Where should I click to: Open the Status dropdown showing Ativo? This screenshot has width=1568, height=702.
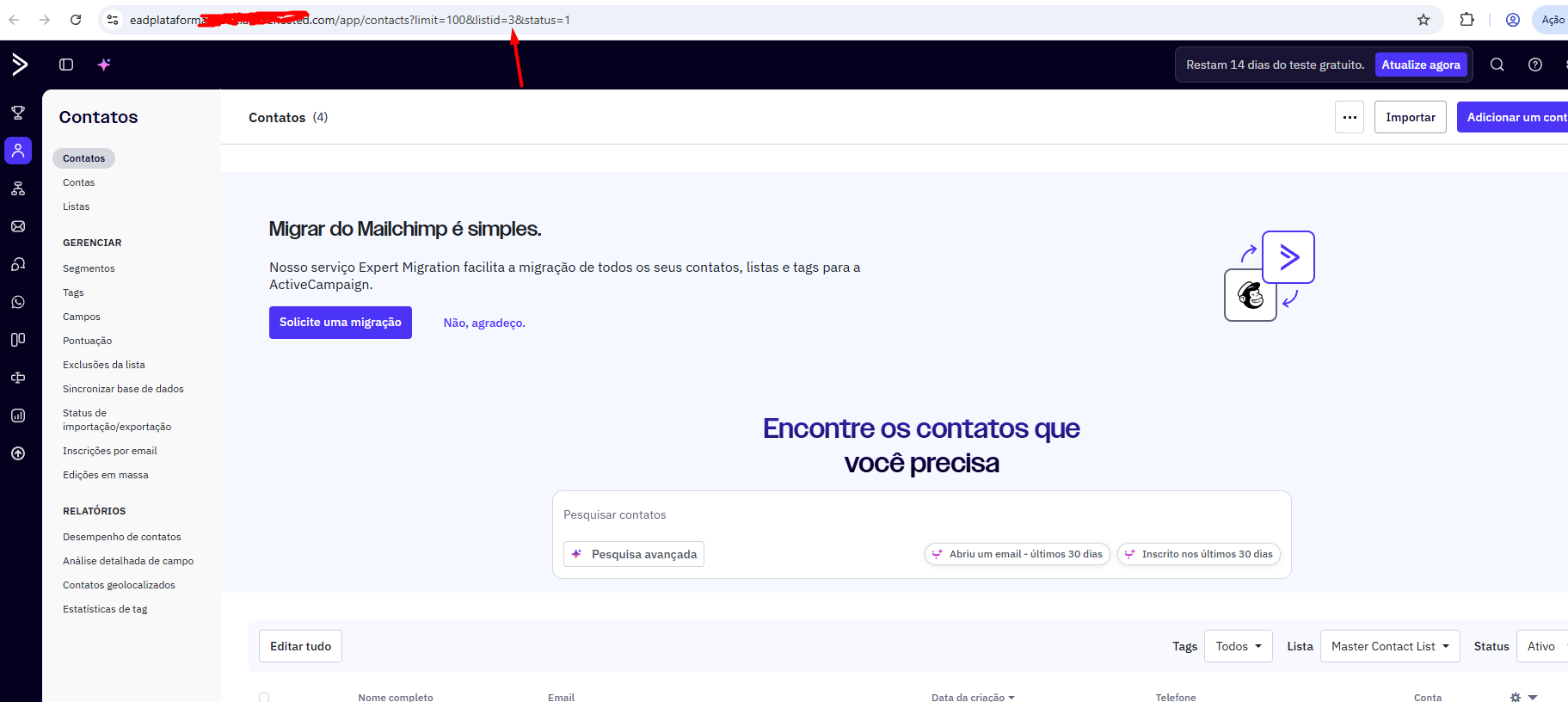1542,646
